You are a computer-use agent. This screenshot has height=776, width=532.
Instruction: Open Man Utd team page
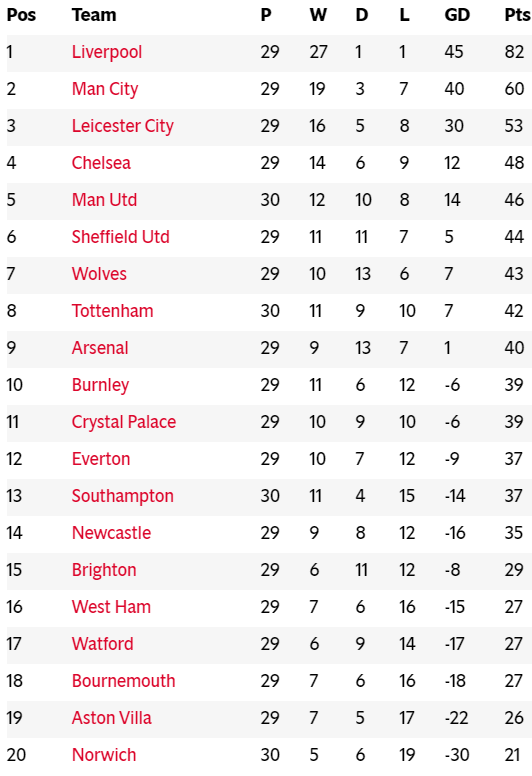click(104, 200)
